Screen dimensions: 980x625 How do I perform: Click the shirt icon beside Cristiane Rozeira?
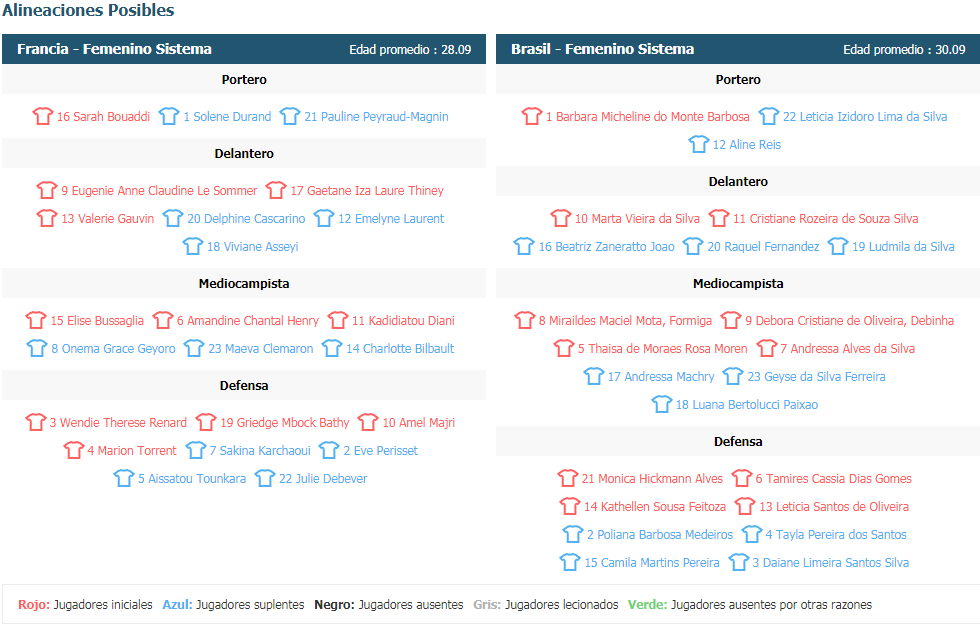719,218
